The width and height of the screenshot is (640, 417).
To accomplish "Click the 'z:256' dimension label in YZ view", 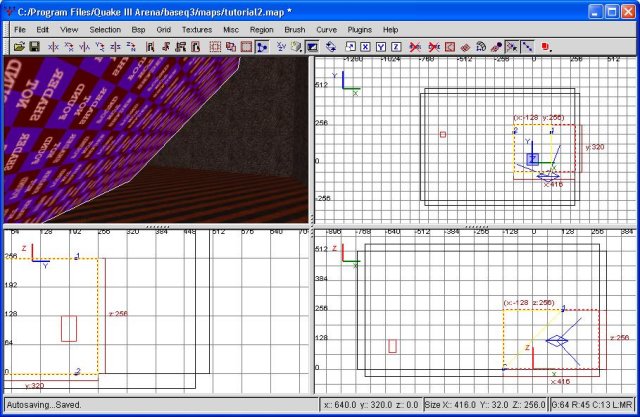I will [118, 314].
